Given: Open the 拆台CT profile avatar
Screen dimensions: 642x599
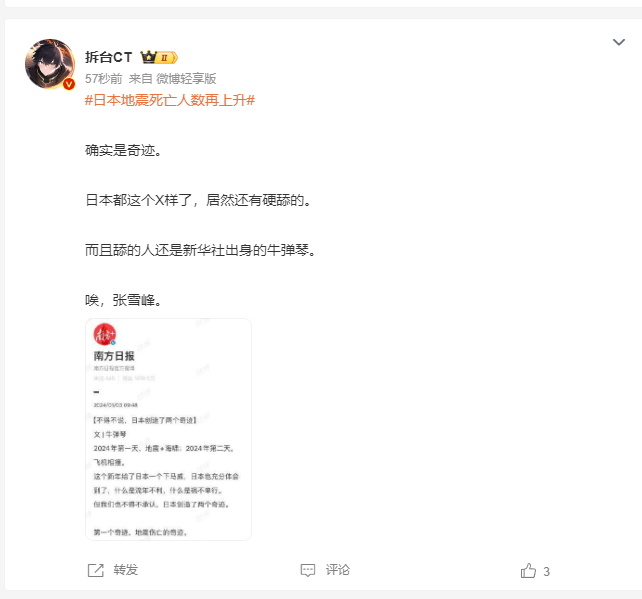Looking at the screenshot, I should click(50, 63).
